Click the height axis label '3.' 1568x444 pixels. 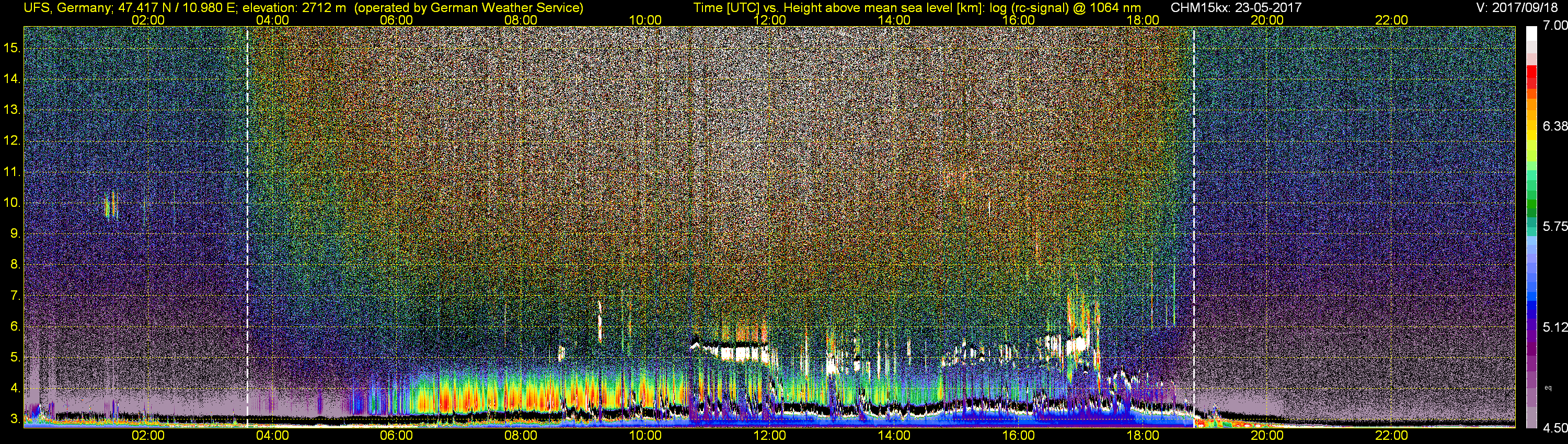pyautogui.click(x=16, y=419)
